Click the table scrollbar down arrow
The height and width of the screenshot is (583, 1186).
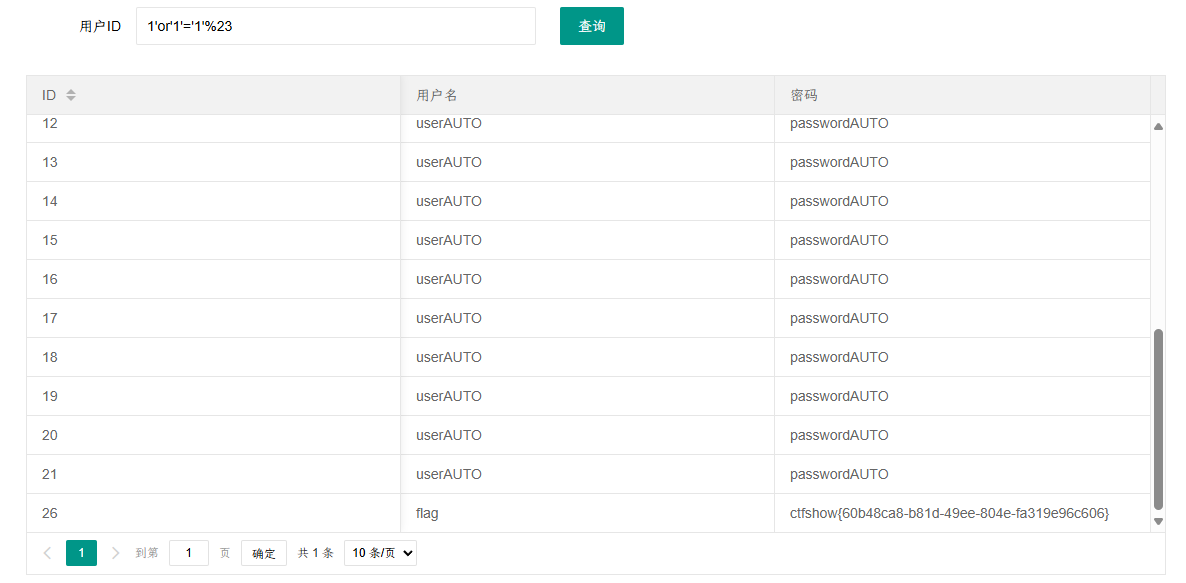point(1158,521)
